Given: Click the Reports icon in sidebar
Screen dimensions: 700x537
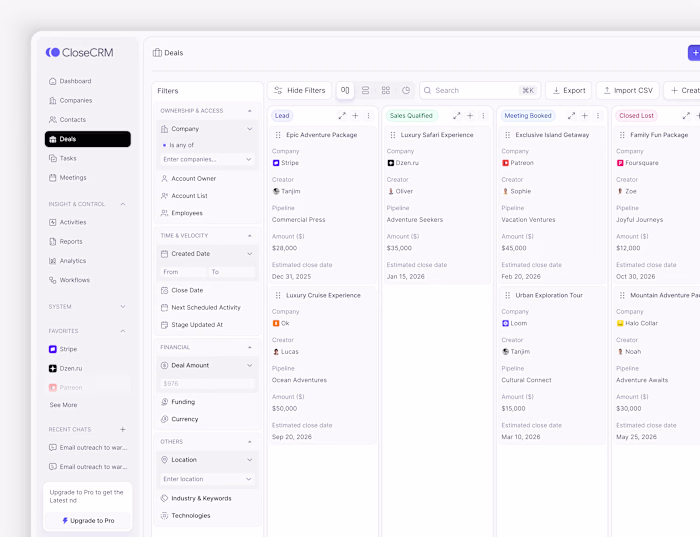Looking at the screenshot, I should point(53,241).
